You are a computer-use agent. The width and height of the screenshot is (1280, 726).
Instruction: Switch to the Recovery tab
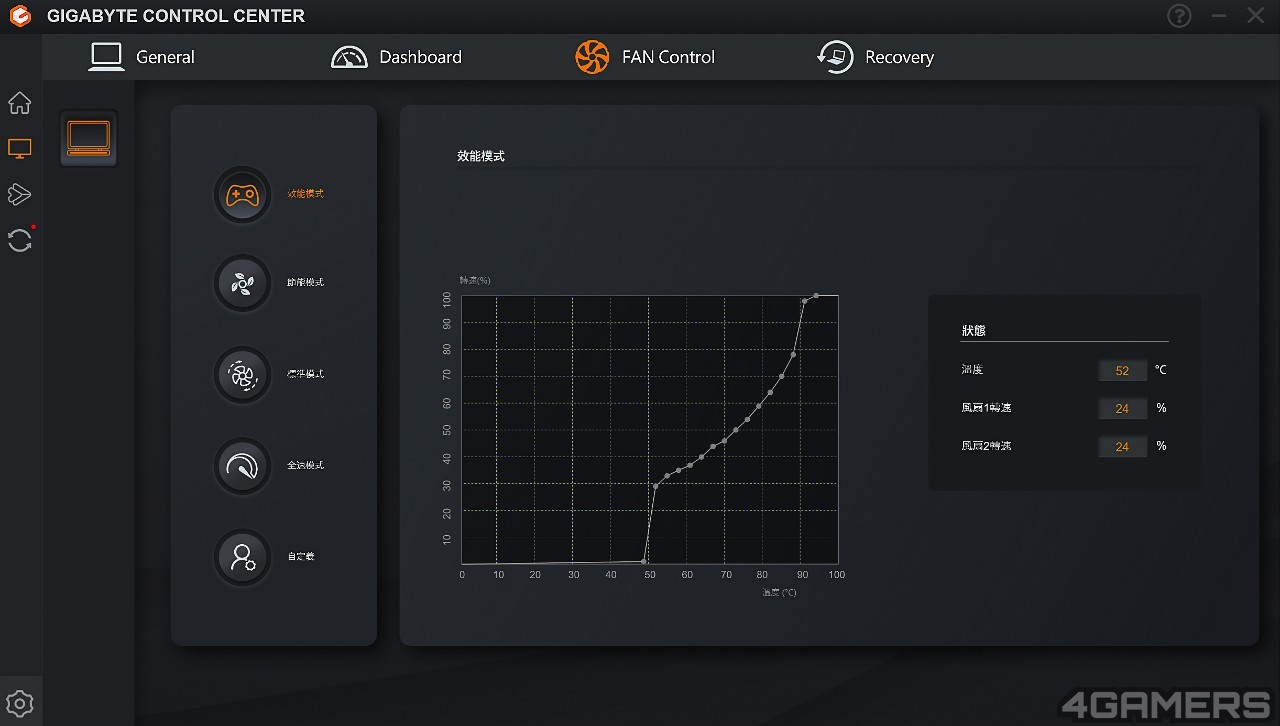[876, 57]
